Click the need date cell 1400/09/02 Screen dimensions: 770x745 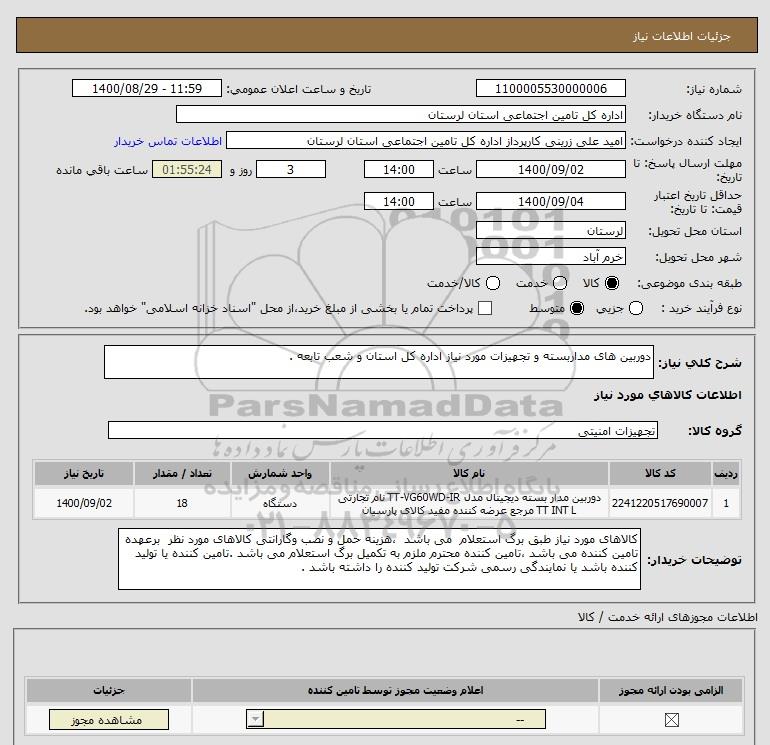[83, 503]
